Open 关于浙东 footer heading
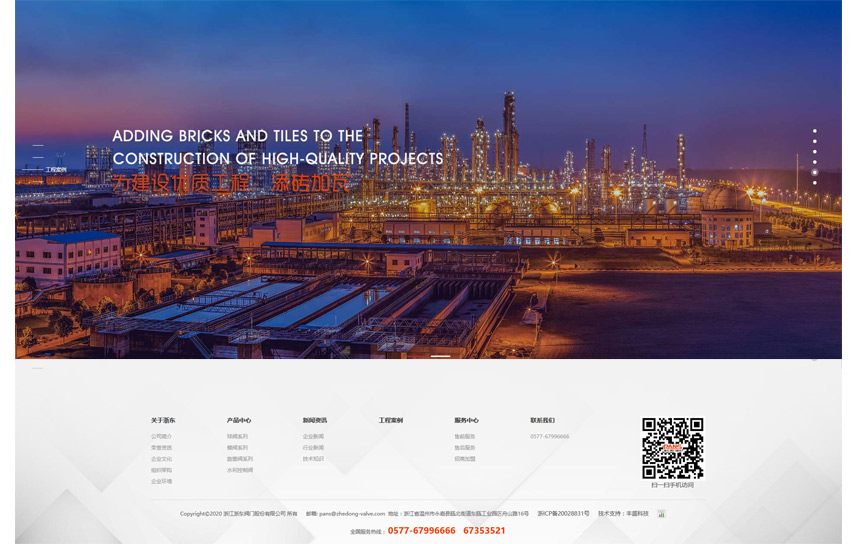The width and height of the screenshot is (860, 544). 163,420
